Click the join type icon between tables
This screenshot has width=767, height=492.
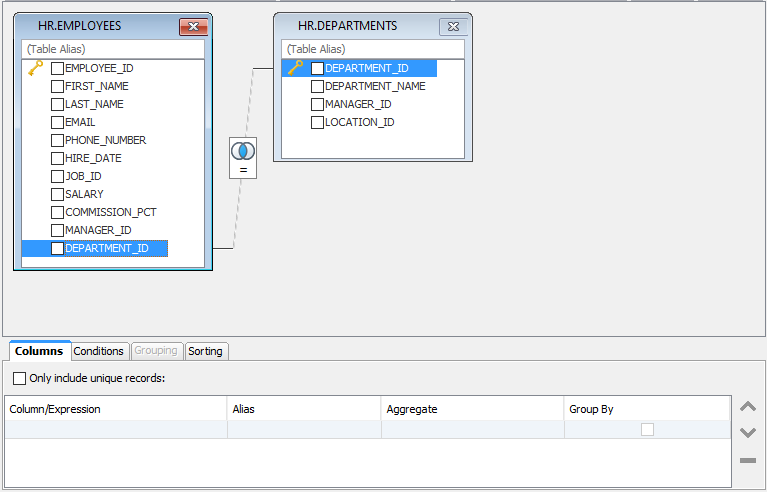point(243,151)
